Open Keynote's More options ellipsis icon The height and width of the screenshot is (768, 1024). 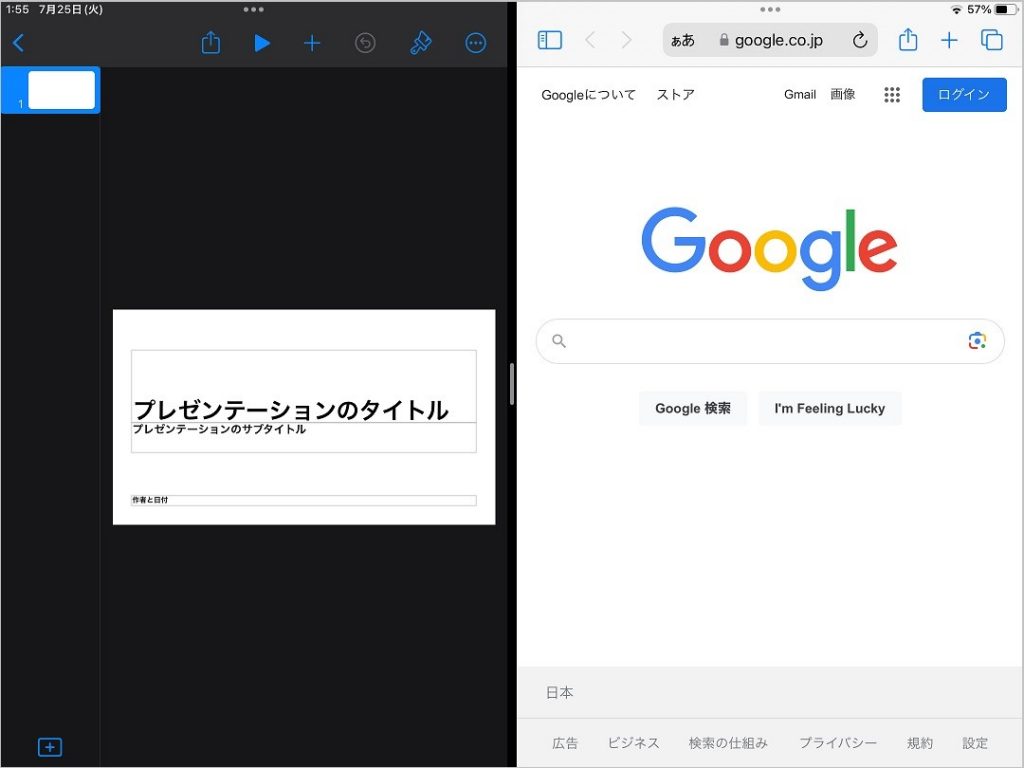point(475,42)
